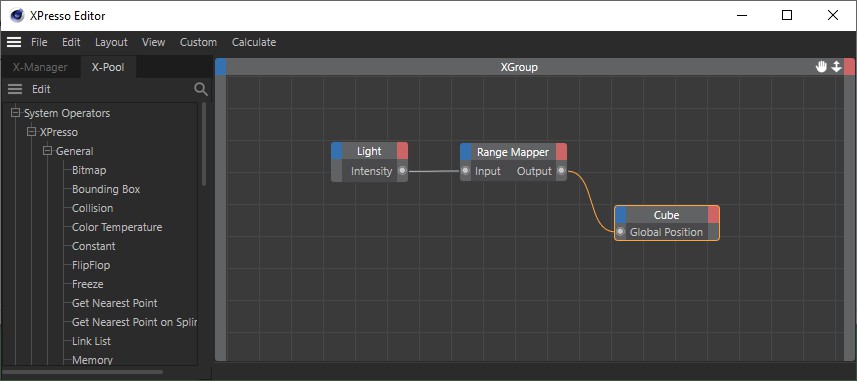Click the XGroup zoom arrows icon
The height and width of the screenshot is (381, 857).
[836, 67]
